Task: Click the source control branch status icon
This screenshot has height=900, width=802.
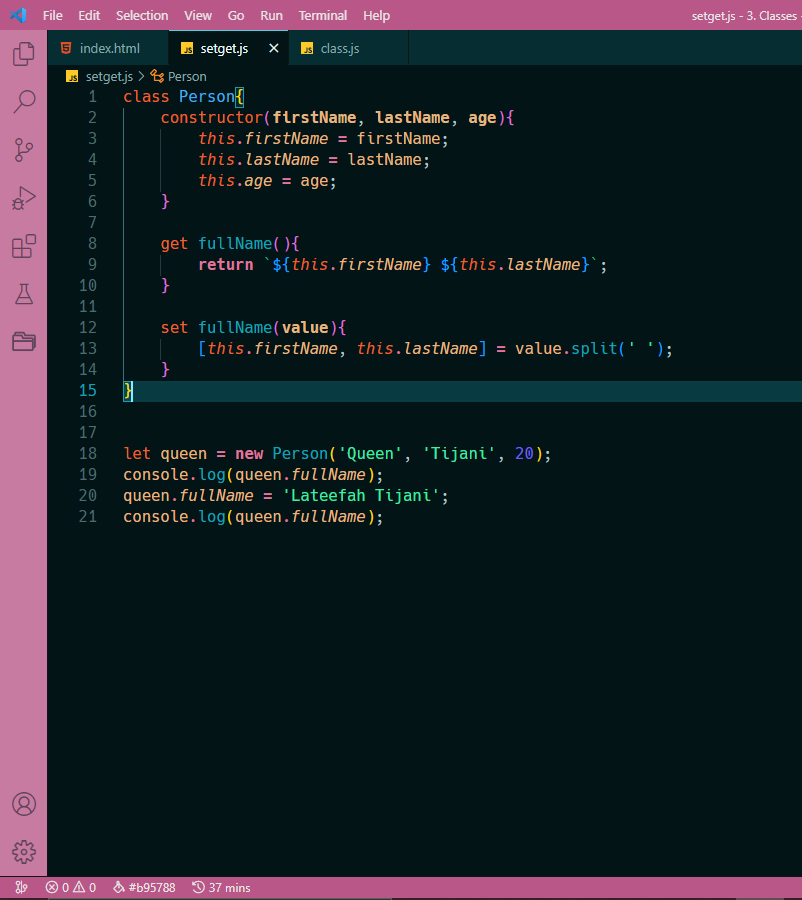Action: point(21,887)
